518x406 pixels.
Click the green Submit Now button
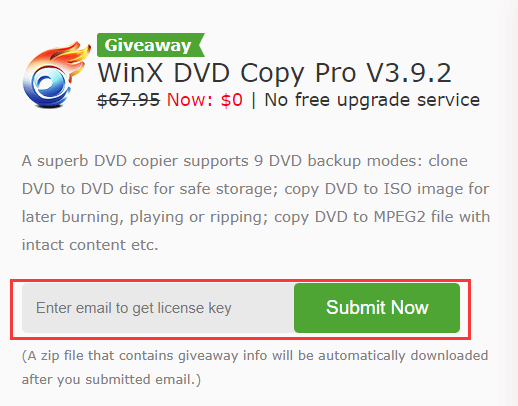tap(377, 308)
